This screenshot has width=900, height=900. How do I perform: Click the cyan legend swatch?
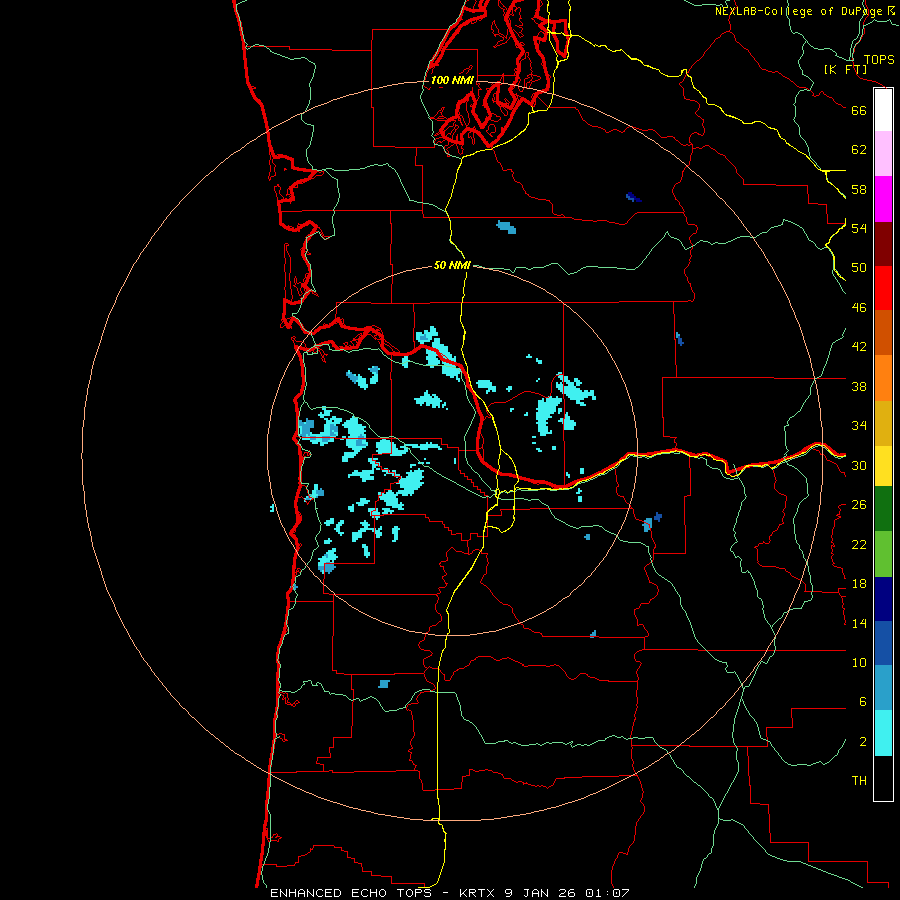[x=883, y=733]
